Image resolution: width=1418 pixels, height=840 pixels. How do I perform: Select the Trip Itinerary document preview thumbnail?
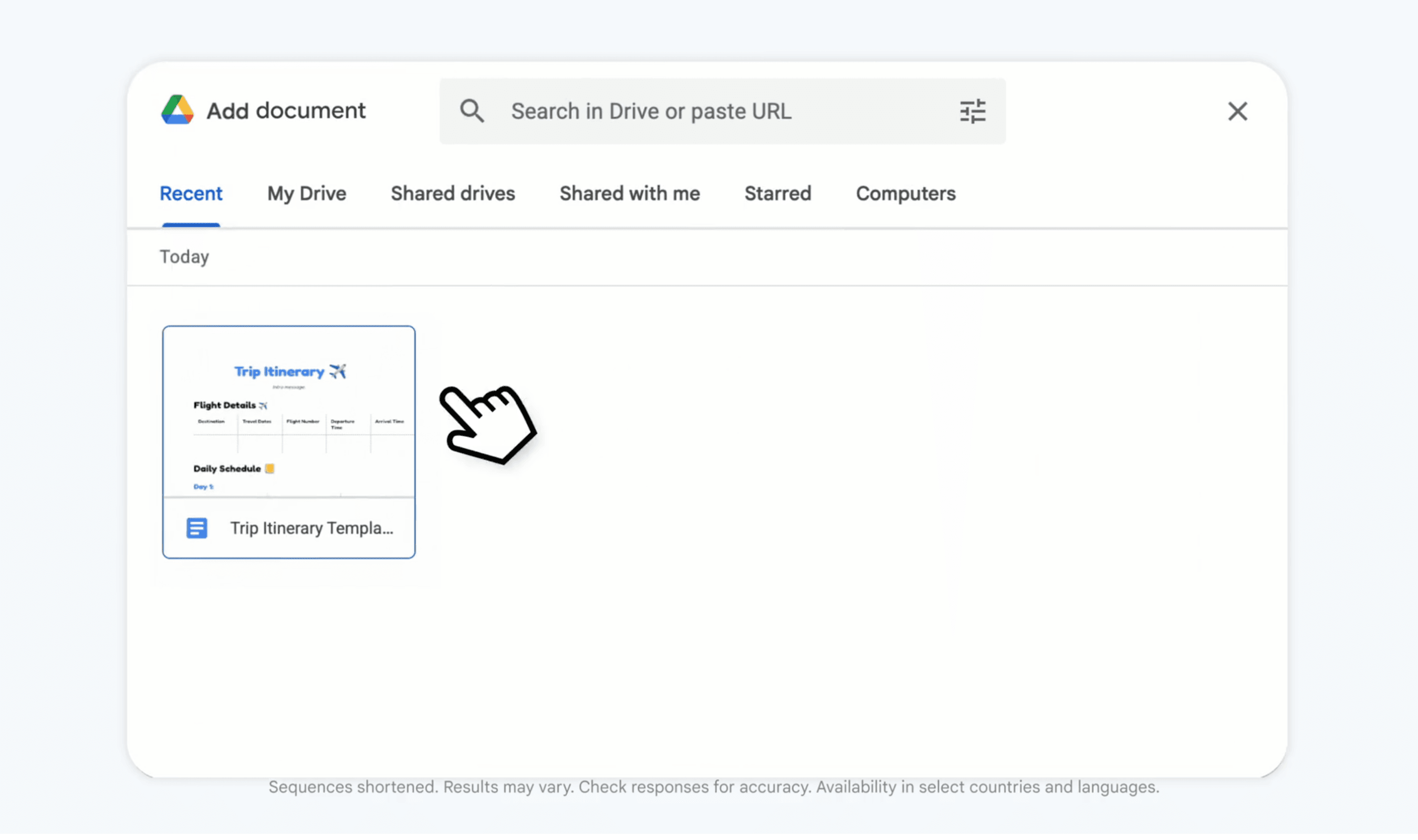click(x=289, y=412)
